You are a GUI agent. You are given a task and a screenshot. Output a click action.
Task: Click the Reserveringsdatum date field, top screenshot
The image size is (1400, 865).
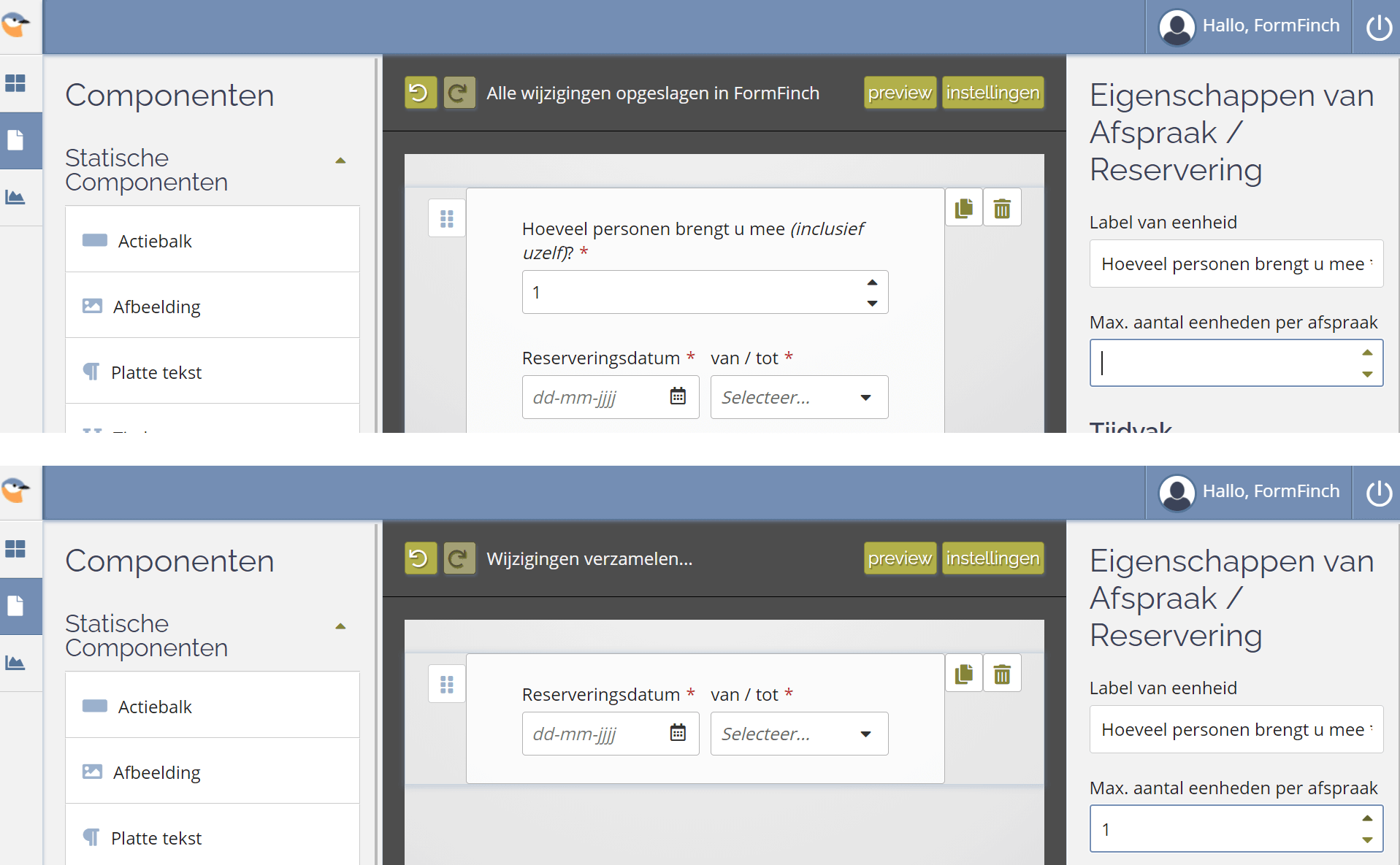click(x=611, y=397)
